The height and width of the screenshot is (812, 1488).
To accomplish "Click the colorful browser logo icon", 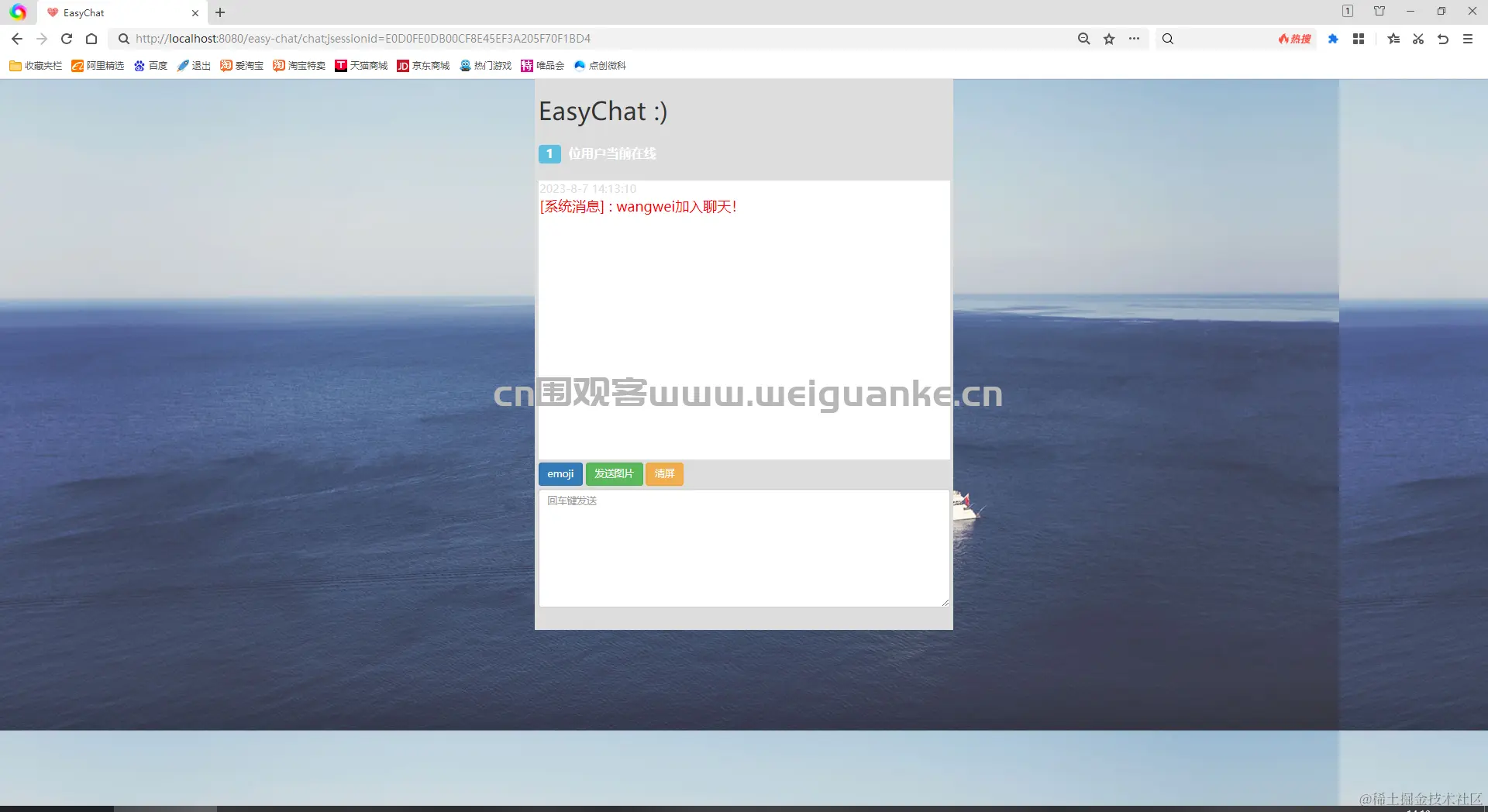I will point(18,12).
